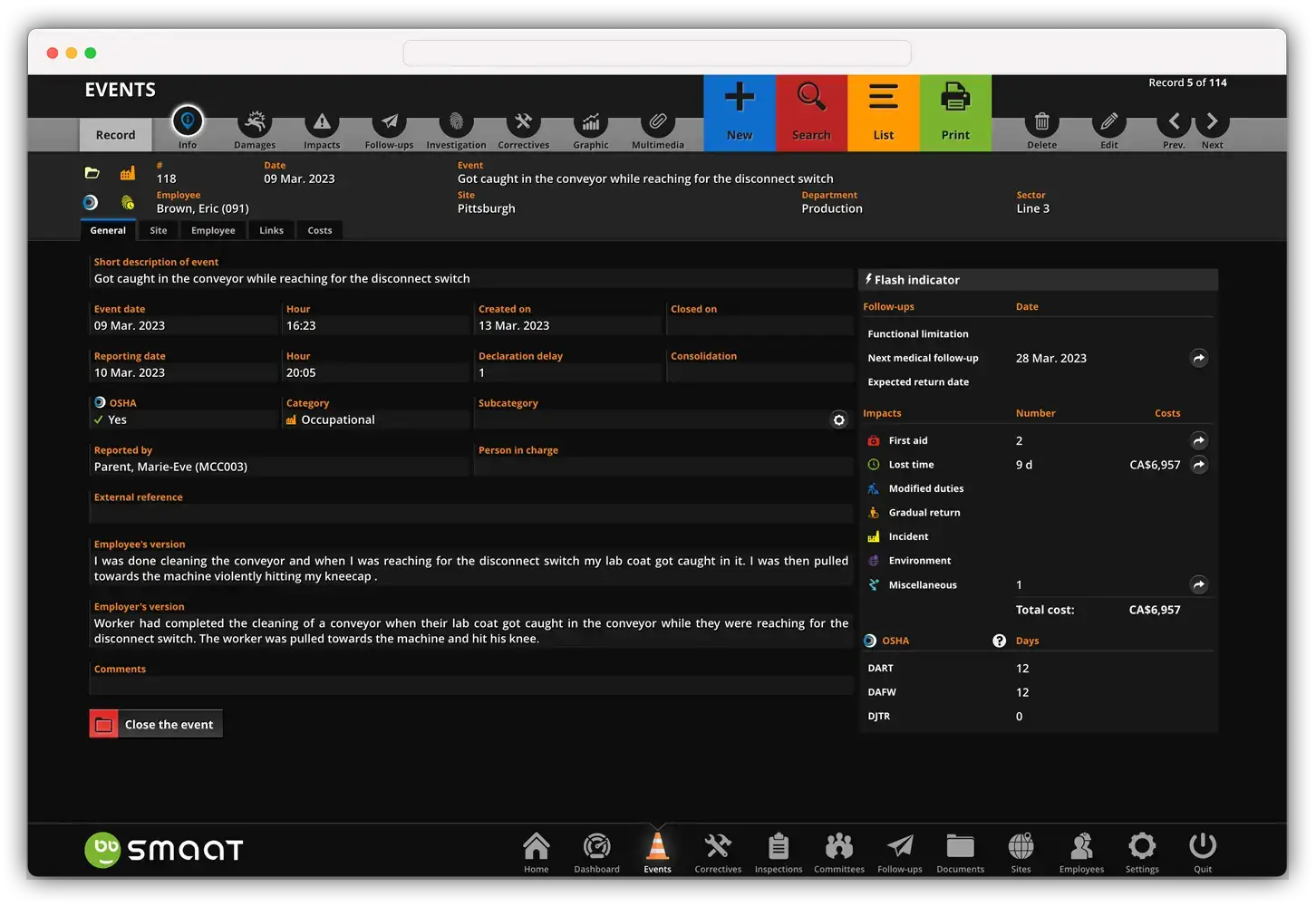Open Correctives in the bottom bar
The height and width of the screenshot is (906, 1316).
pyautogui.click(x=718, y=853)
